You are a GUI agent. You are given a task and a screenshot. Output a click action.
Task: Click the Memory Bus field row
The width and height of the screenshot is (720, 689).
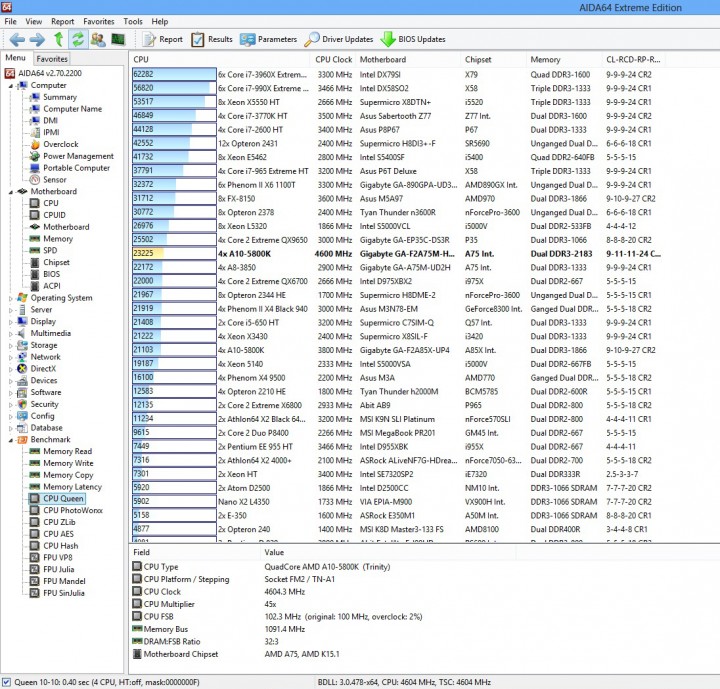(321, 629)
